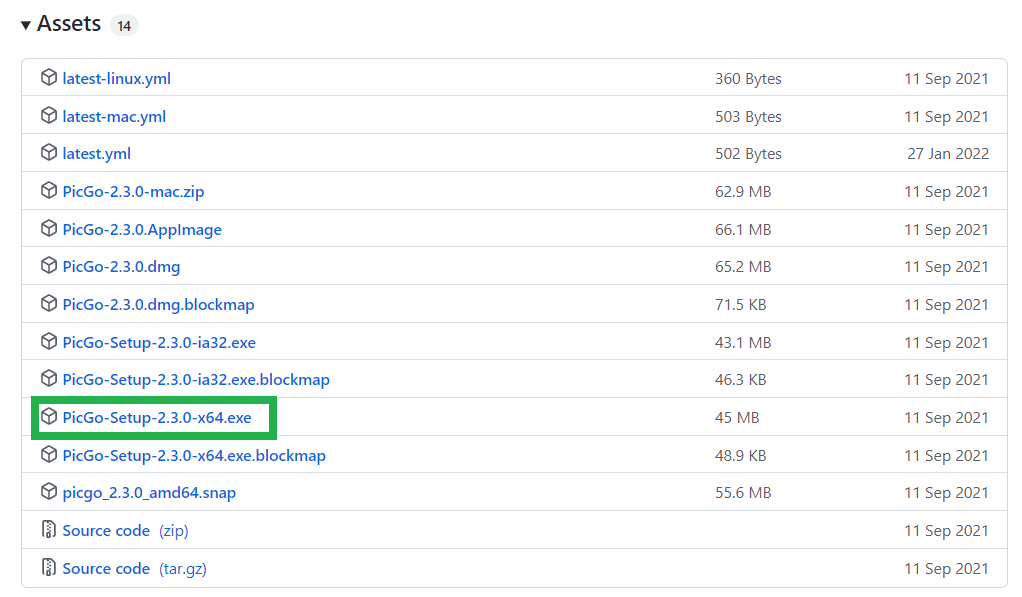Click the 14 assets count badge
The height and width of the screenshot is (597, 1022).
tap(124, 25)
